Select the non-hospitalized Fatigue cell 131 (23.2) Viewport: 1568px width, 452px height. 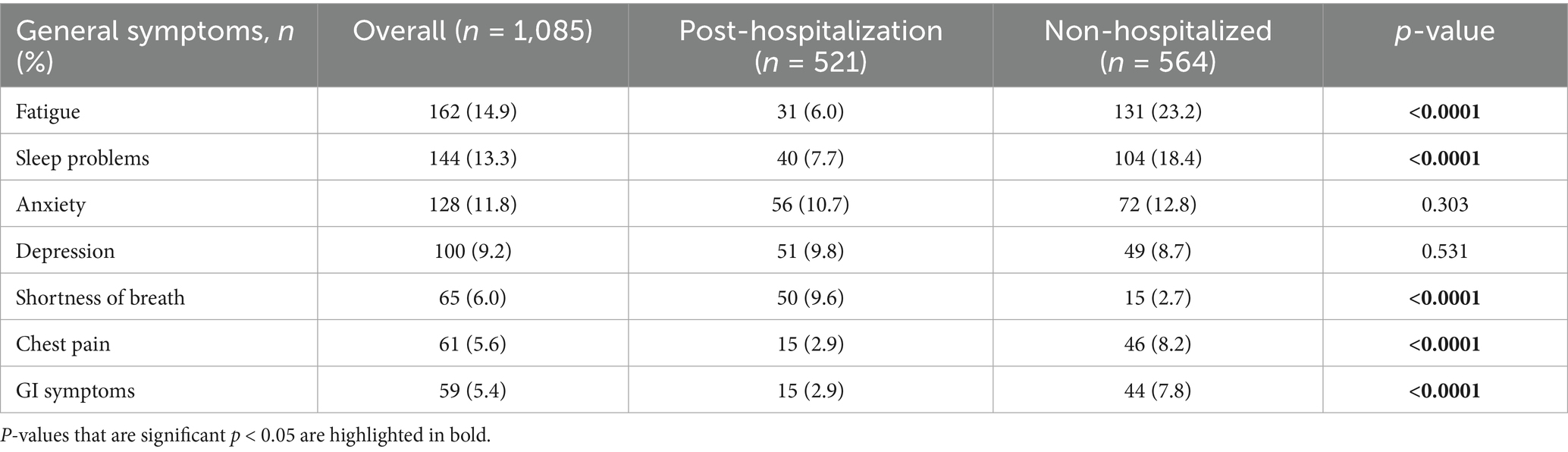1158,111
